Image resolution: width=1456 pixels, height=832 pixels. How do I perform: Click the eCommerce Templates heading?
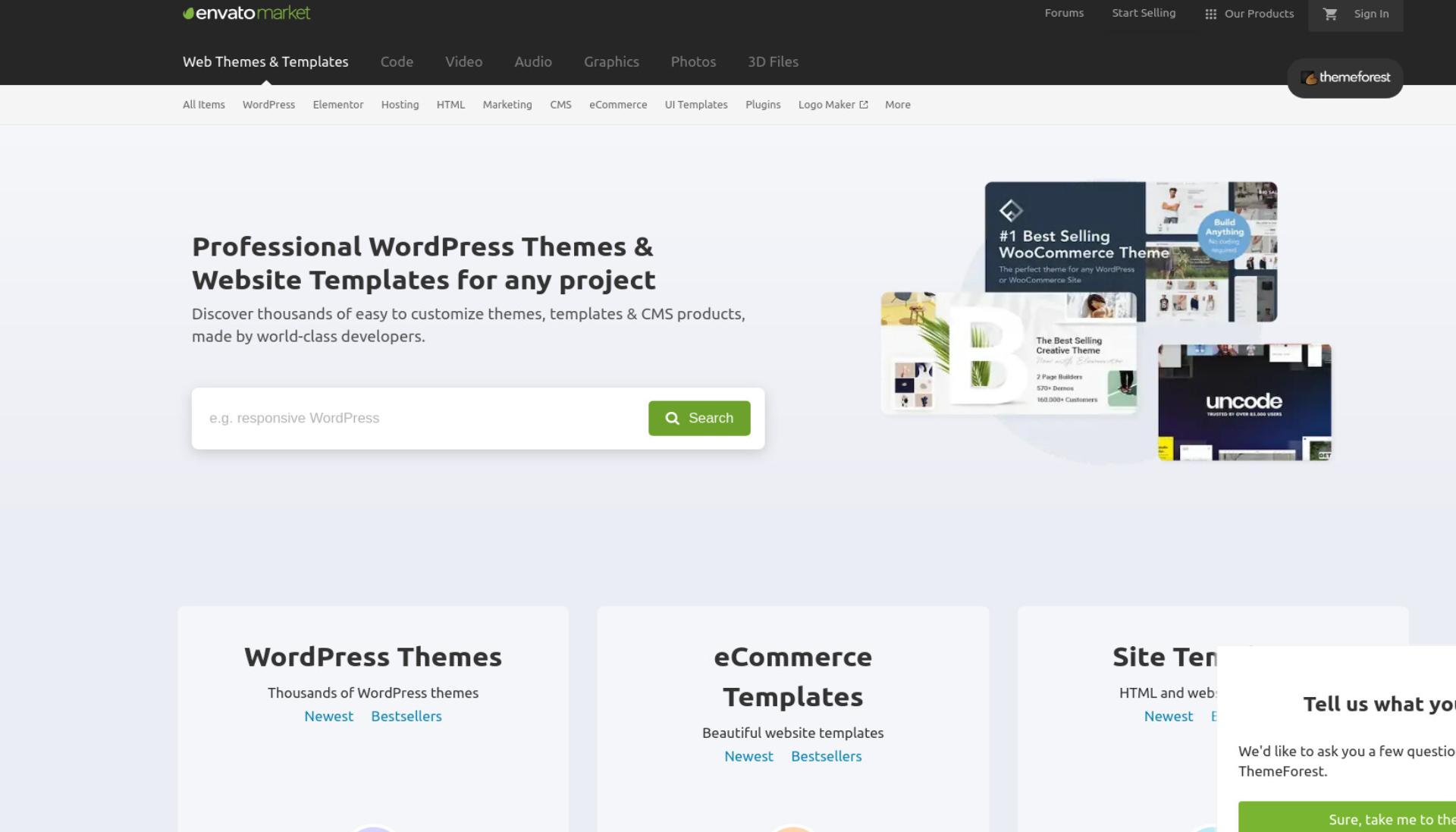(x=793, y=677)
